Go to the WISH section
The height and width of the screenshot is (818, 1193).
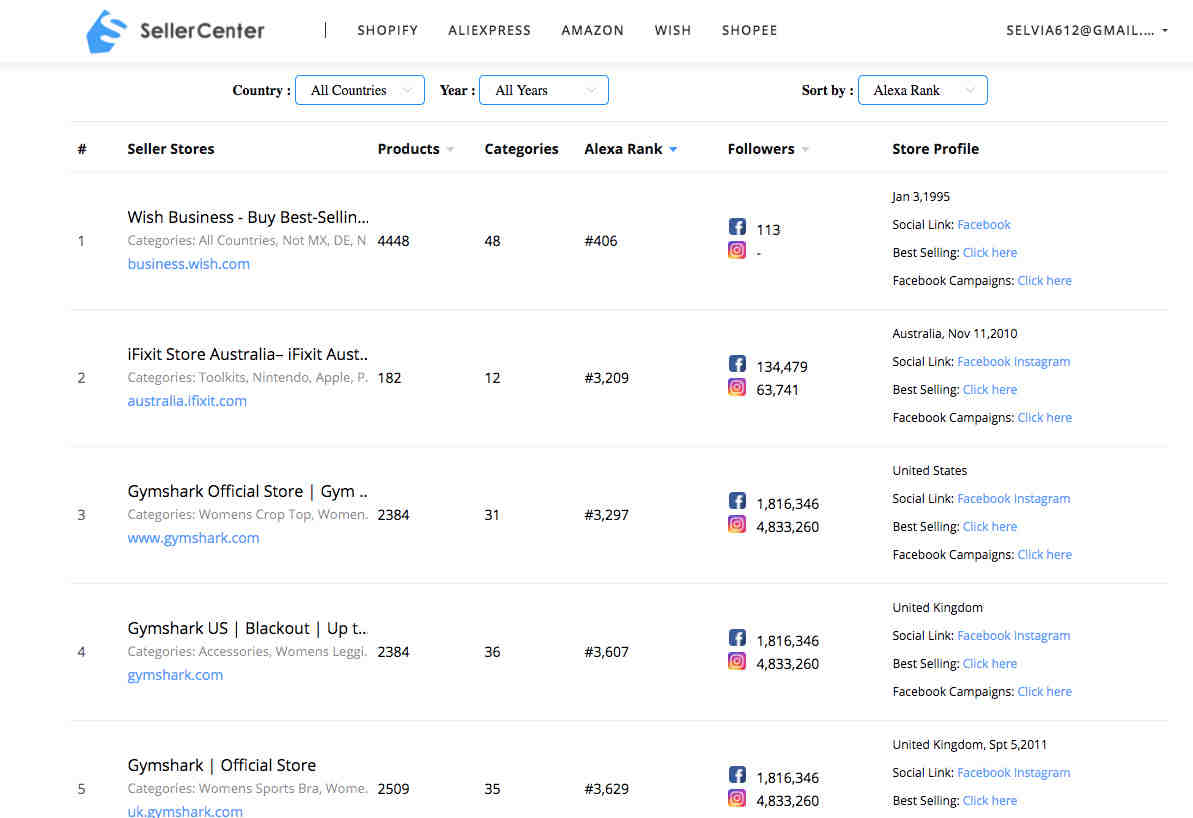pos(673,30)
